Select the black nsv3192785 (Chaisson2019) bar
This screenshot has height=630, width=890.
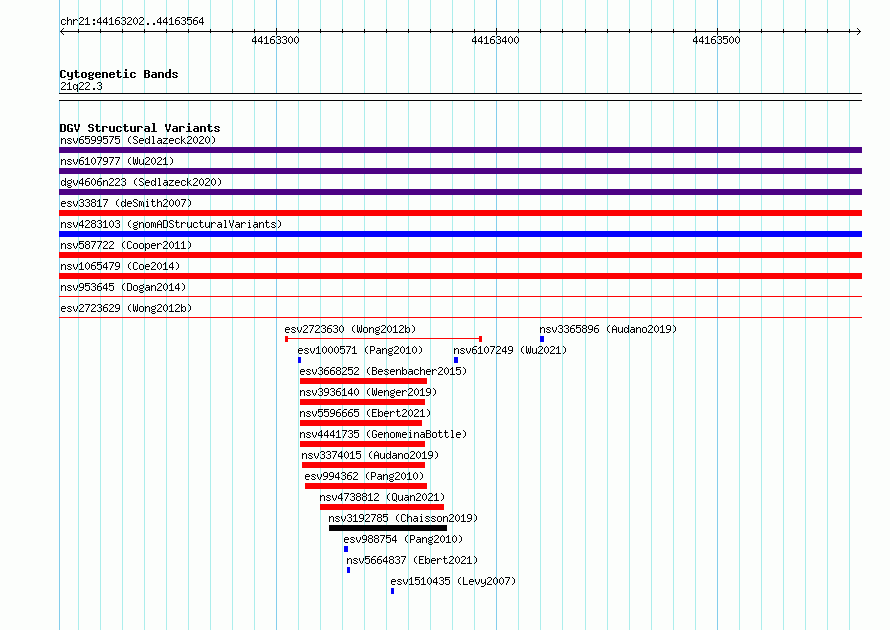point(388,528)
